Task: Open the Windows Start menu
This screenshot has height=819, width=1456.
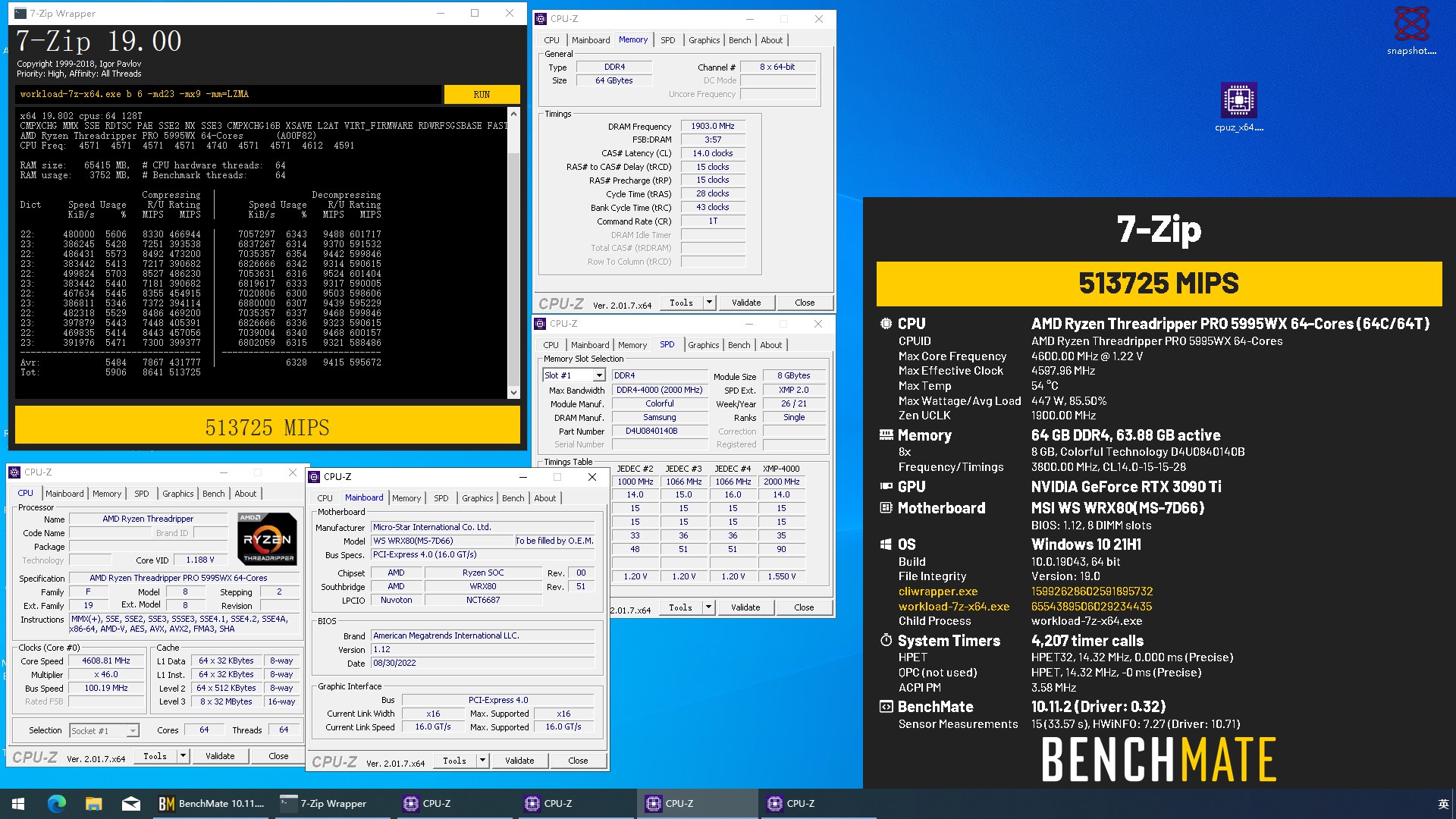Action: tap(18, 804)
